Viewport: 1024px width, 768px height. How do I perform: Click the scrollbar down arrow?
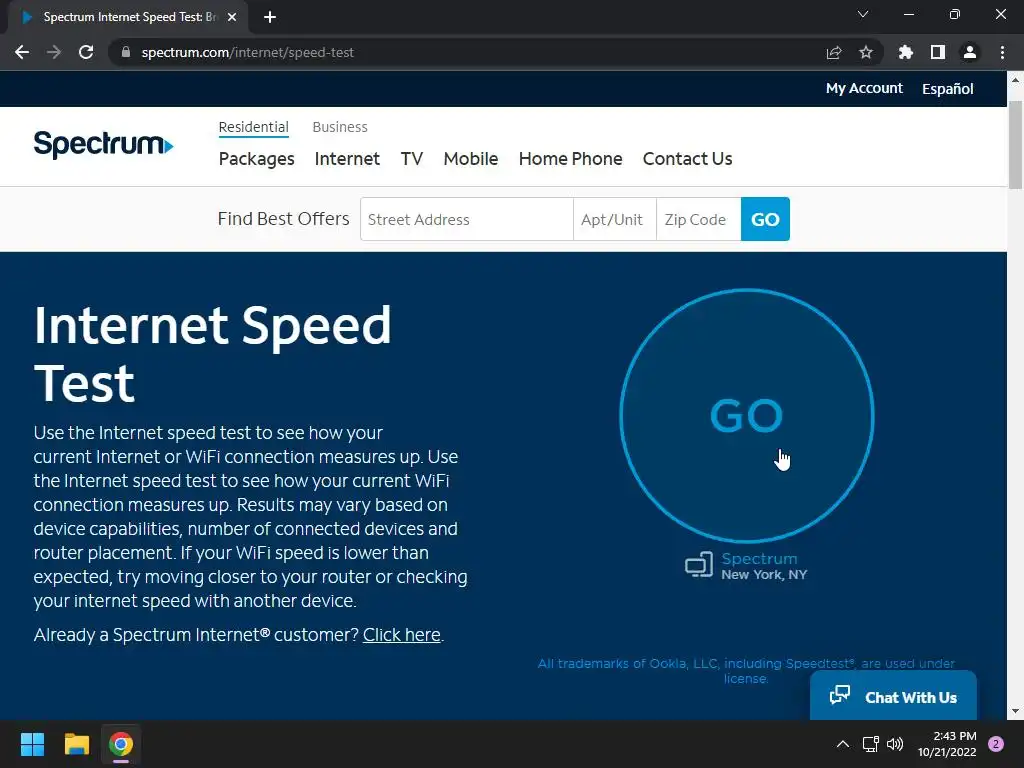pyautogui.click(x=1016, y=712)
